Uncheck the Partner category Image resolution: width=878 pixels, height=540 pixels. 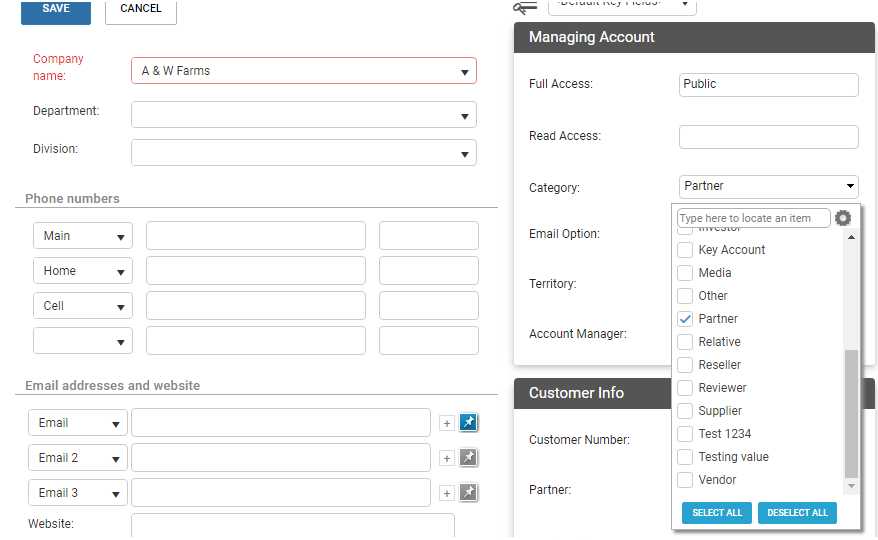pyautogui.click(x=685, y=319)
